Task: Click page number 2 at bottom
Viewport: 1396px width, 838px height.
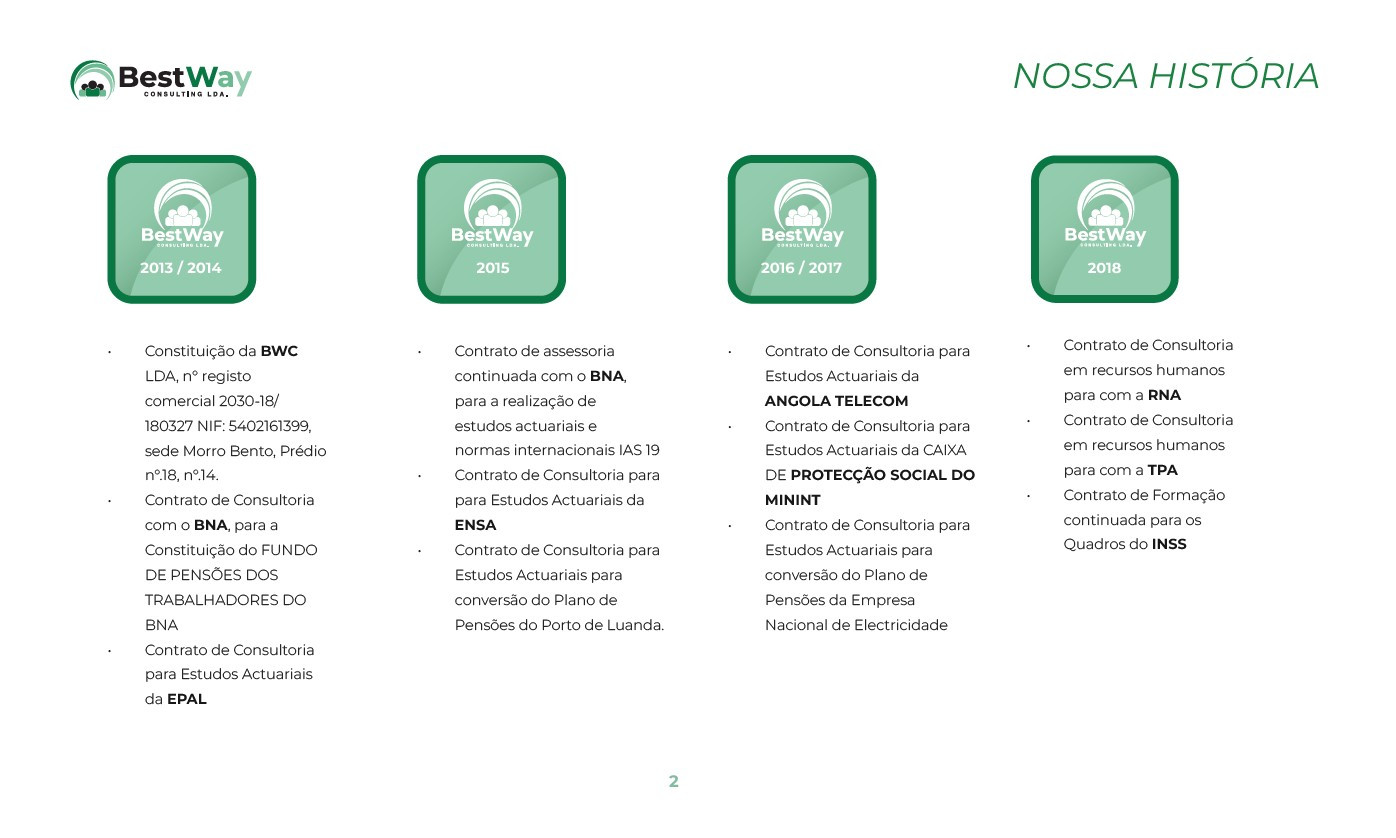Action: (x=673, y=782)
